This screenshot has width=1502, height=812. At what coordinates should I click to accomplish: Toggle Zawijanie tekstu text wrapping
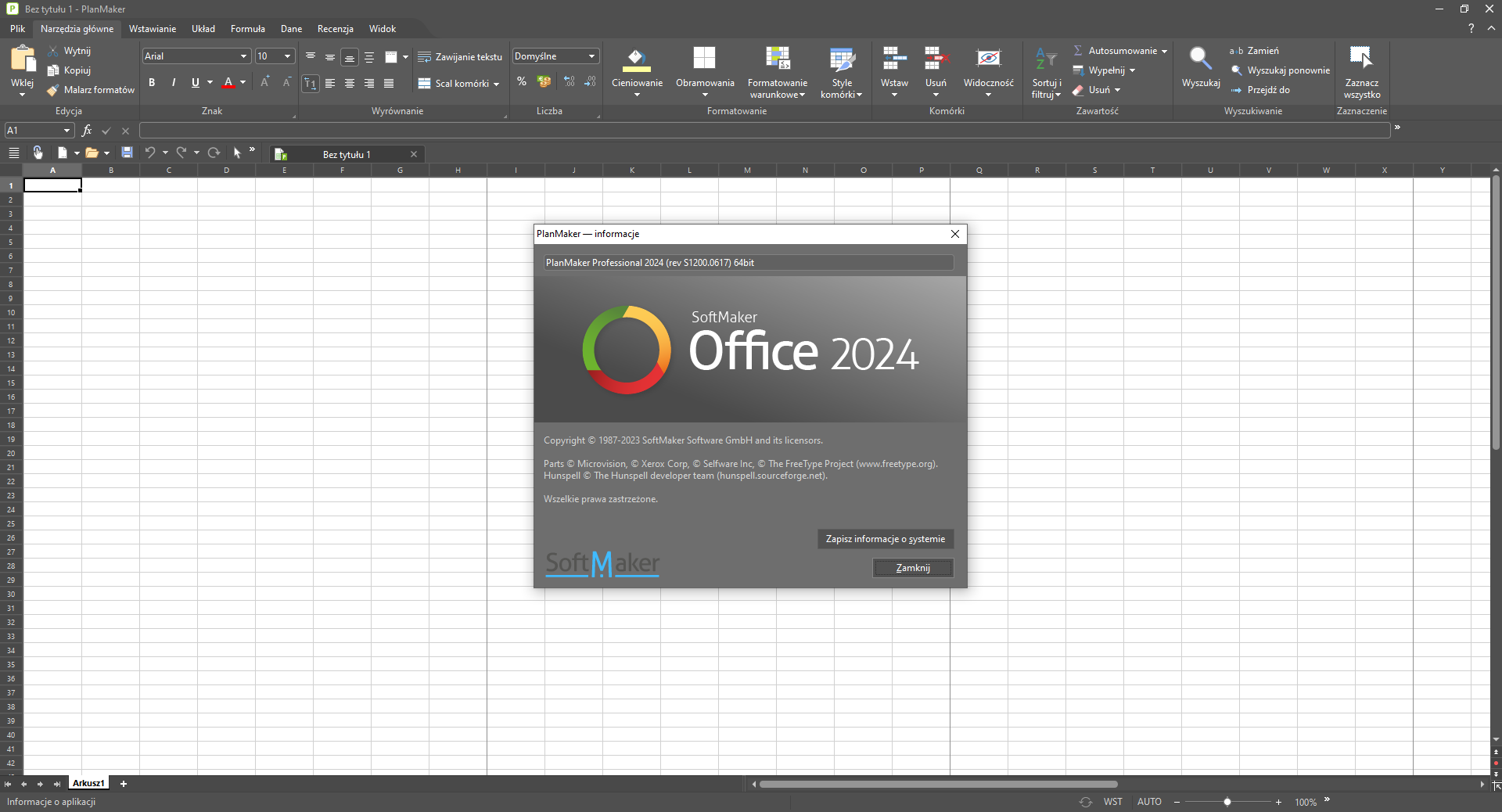tap(460, 57)
